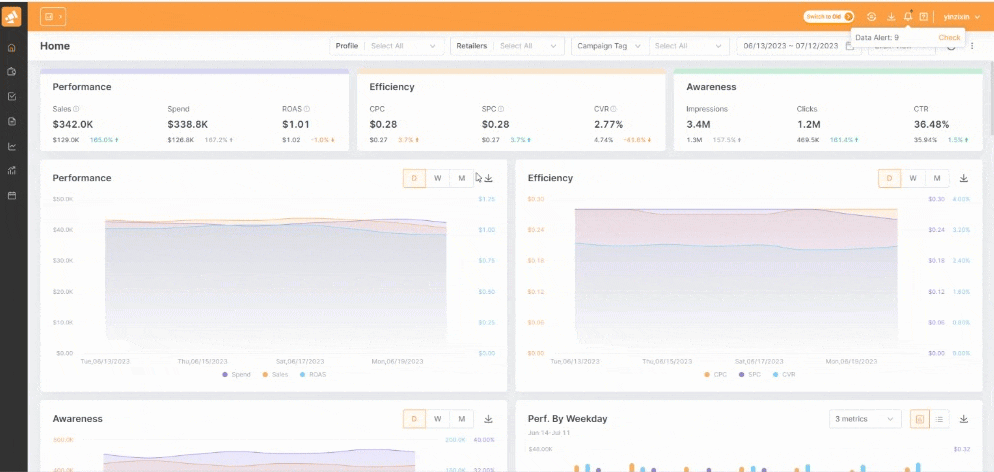
Task: Download the Efficiency chart data
Action: [x=963, y=178]
